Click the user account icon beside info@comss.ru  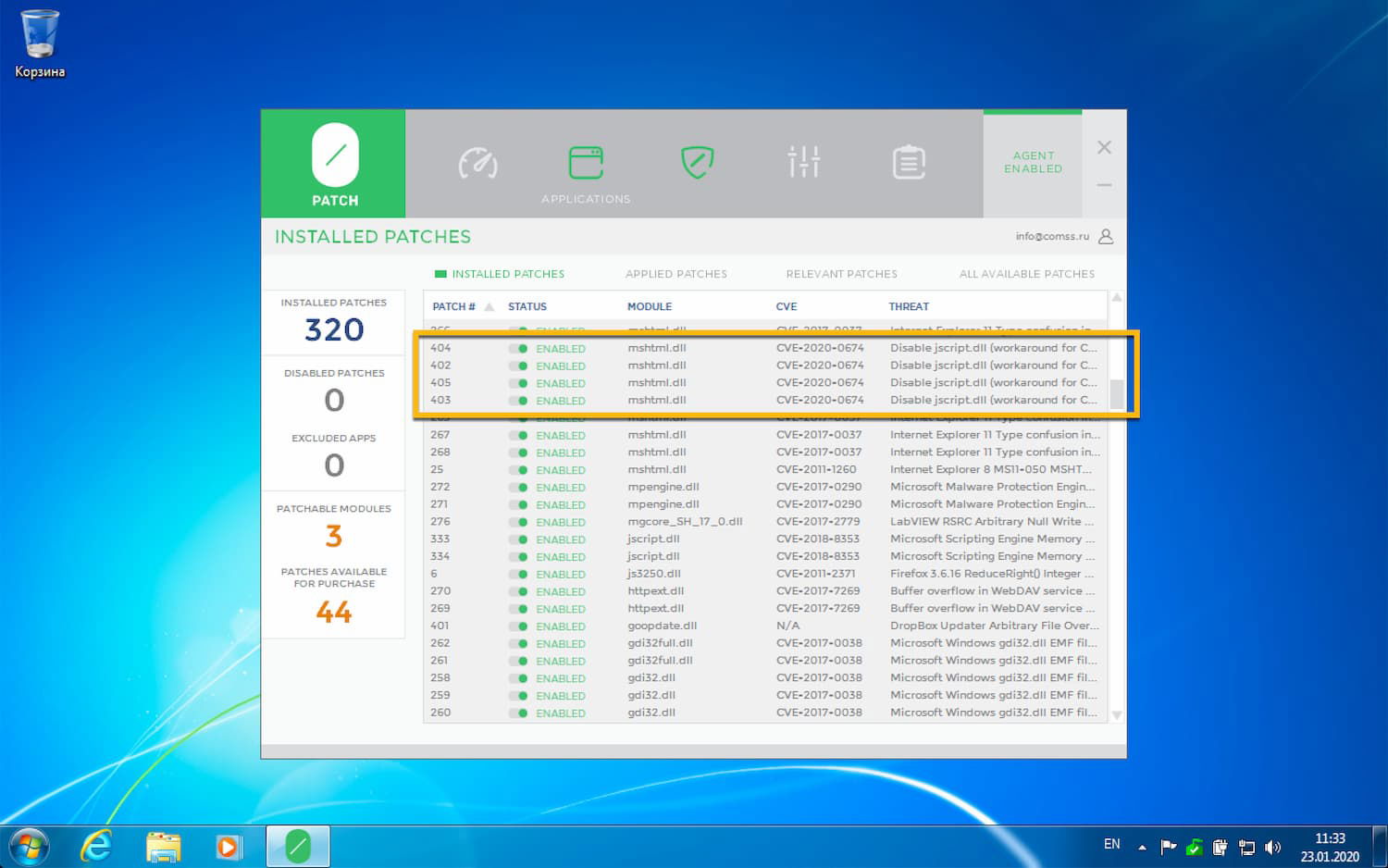[1105, 236]
